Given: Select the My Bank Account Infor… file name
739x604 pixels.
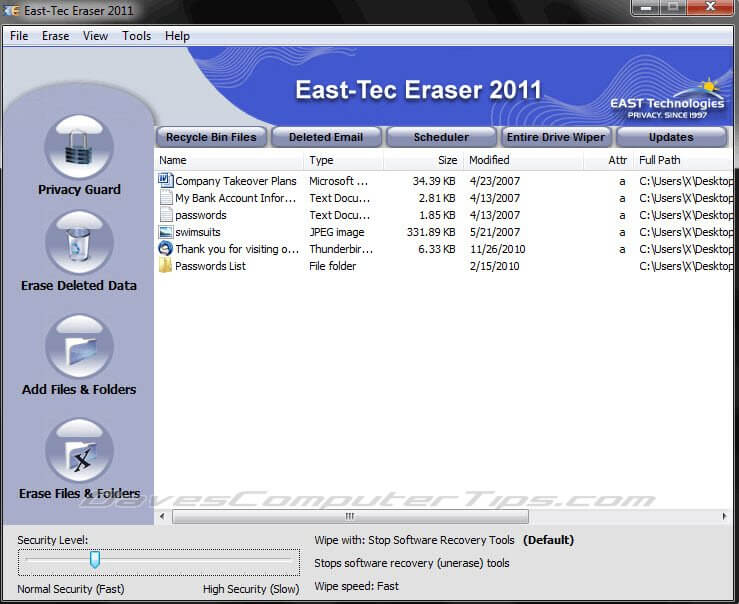Looking at the screenshot, I should [235, 198].
